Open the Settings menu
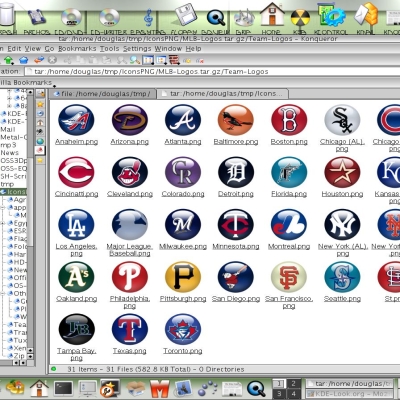The width and height of the screenshot is (400, 400). click(x=137, y=49)
